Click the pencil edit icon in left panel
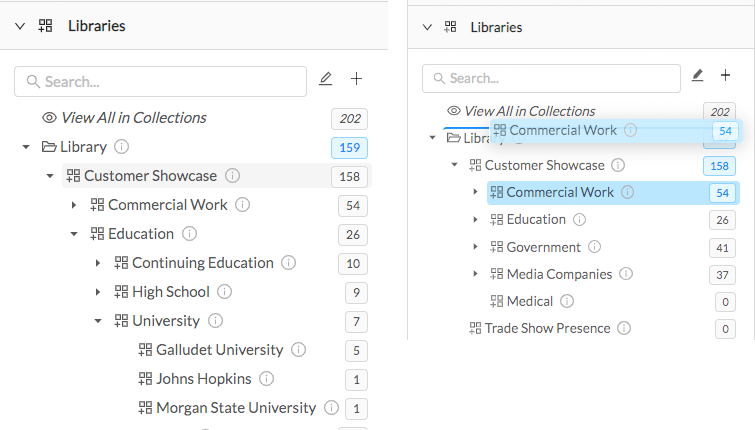This screenshot has height=430, width=755. pyautogui.click(x=325, y=79)
